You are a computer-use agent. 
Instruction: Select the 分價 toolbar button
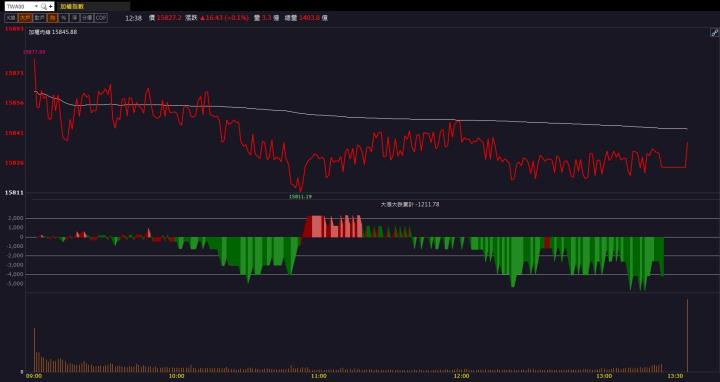(x=87, y=18)
